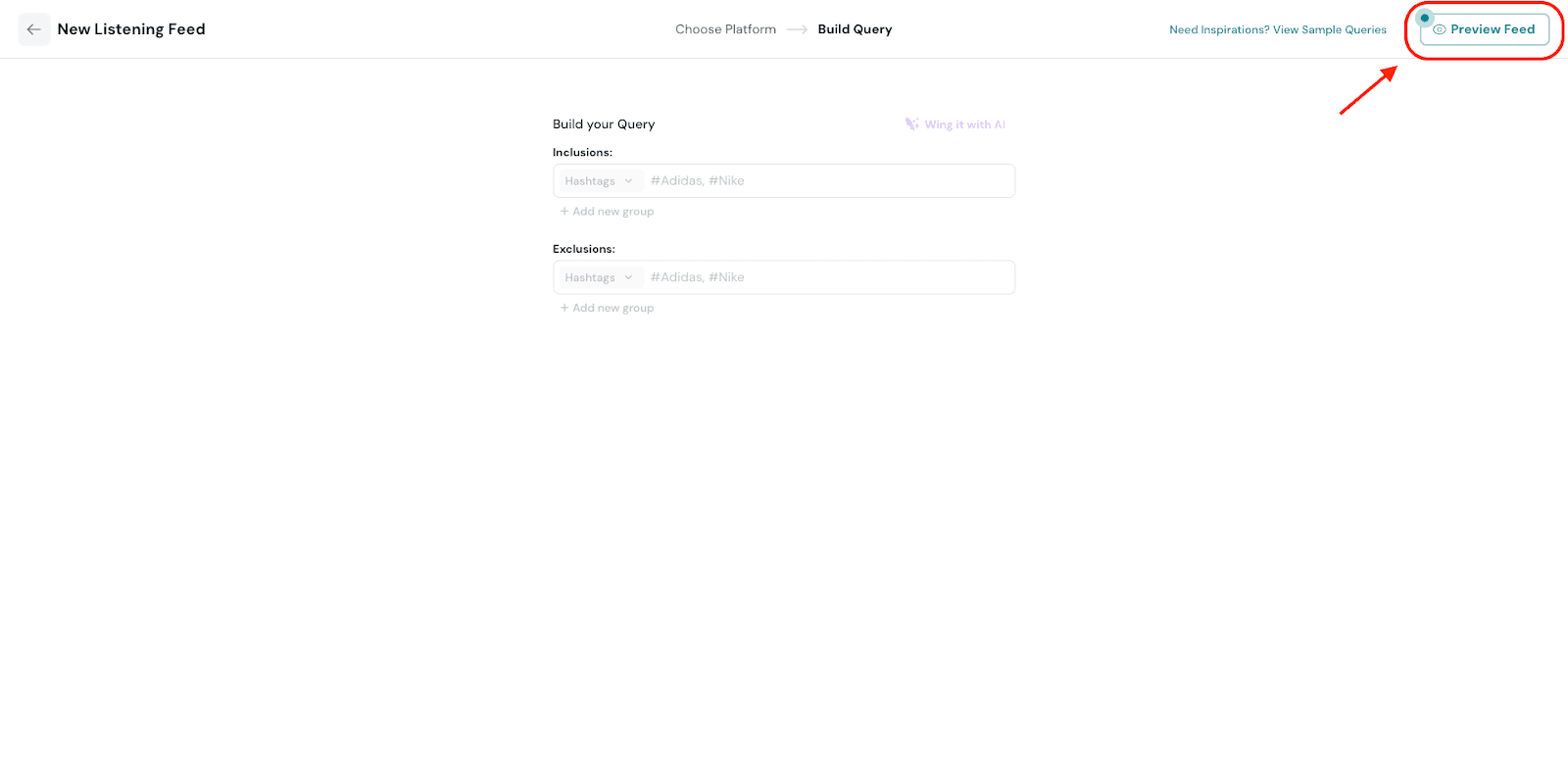Click the arrow between Choose Platform and Build Query

pos(797,29)
